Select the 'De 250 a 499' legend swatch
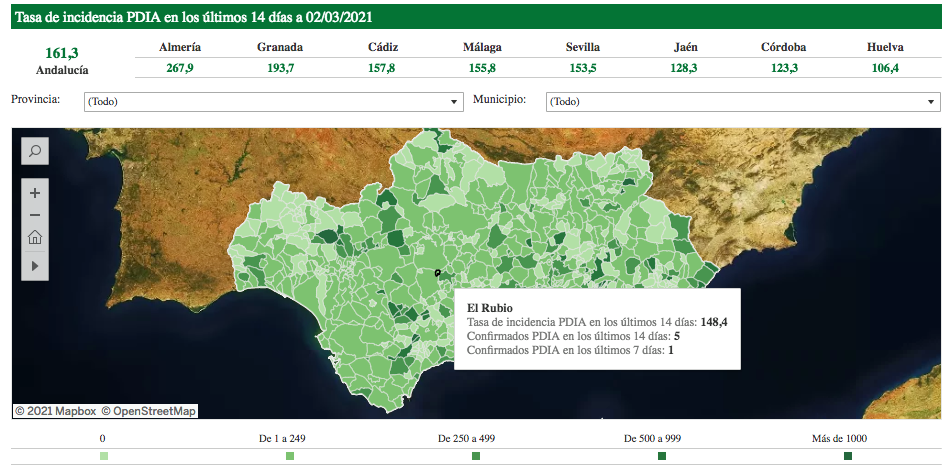The image size is (942, 470). [x=476, y=456]
